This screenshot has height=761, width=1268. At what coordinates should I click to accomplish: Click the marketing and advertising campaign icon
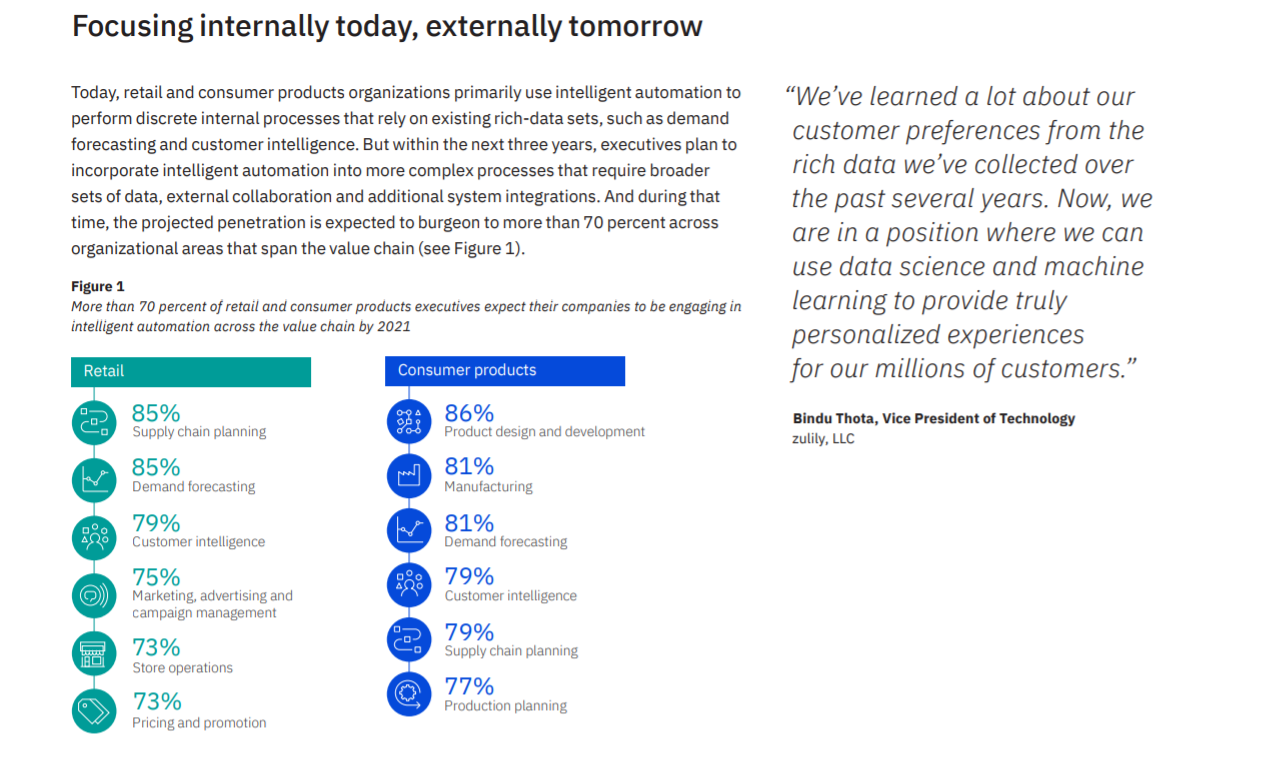(x=94, y=596)
